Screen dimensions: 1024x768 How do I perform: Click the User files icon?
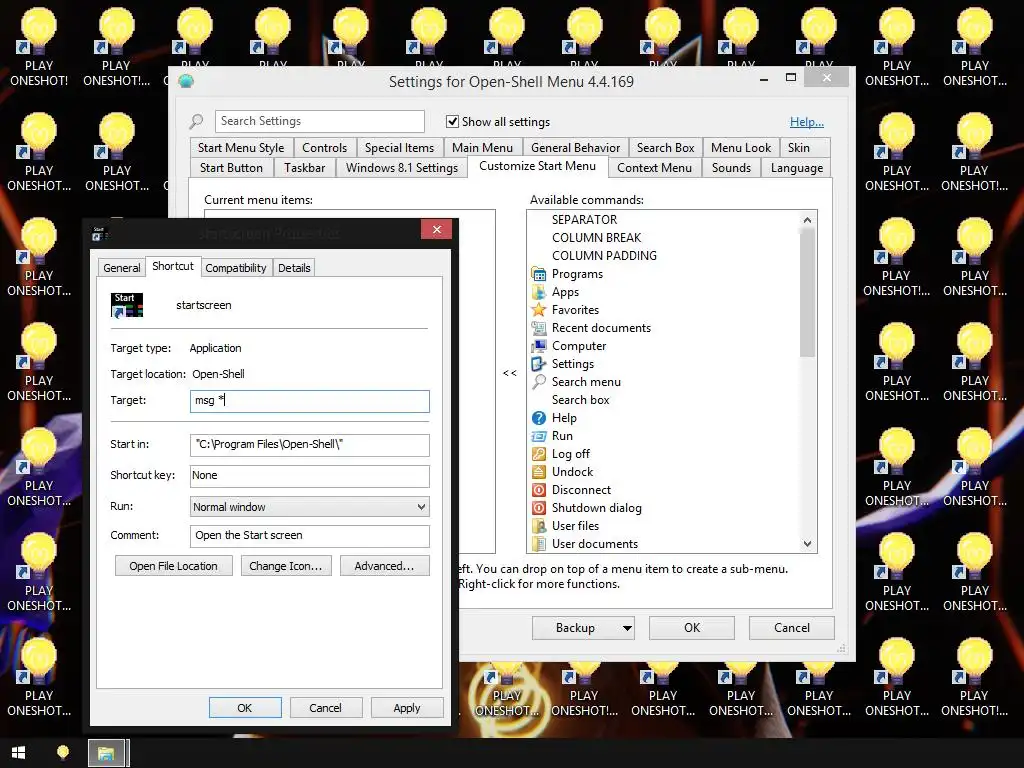click(x=539, y=526)
